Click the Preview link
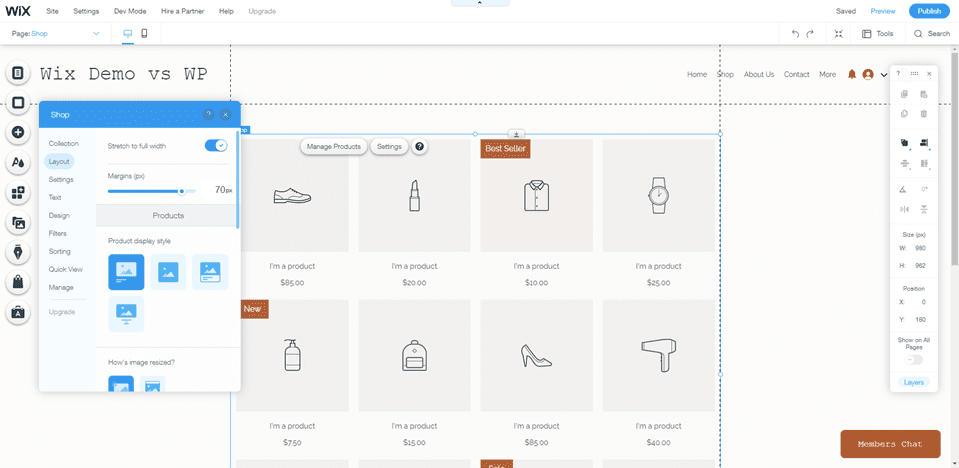Screen dimensions: 959x468 pos(883,11)
